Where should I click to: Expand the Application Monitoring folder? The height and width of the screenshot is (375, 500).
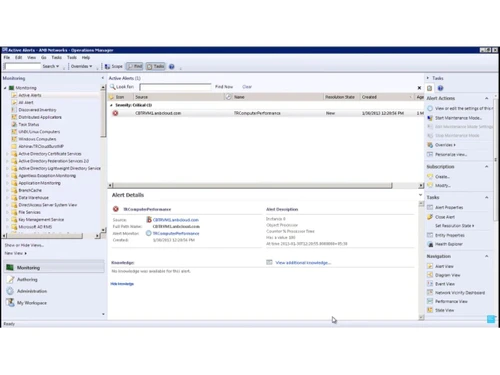click(7, 183)
